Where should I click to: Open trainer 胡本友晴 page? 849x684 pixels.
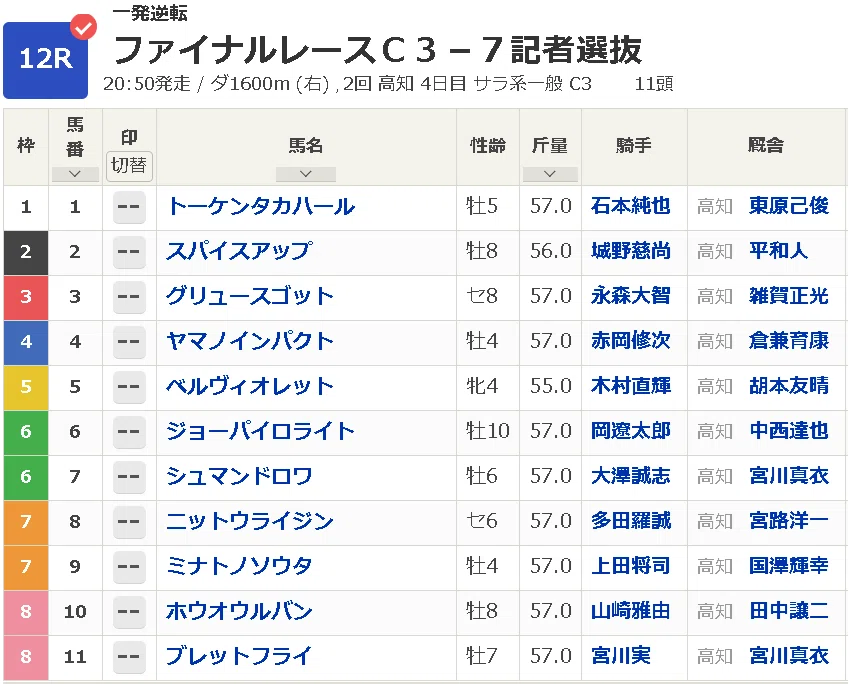(x=789, y=386)
